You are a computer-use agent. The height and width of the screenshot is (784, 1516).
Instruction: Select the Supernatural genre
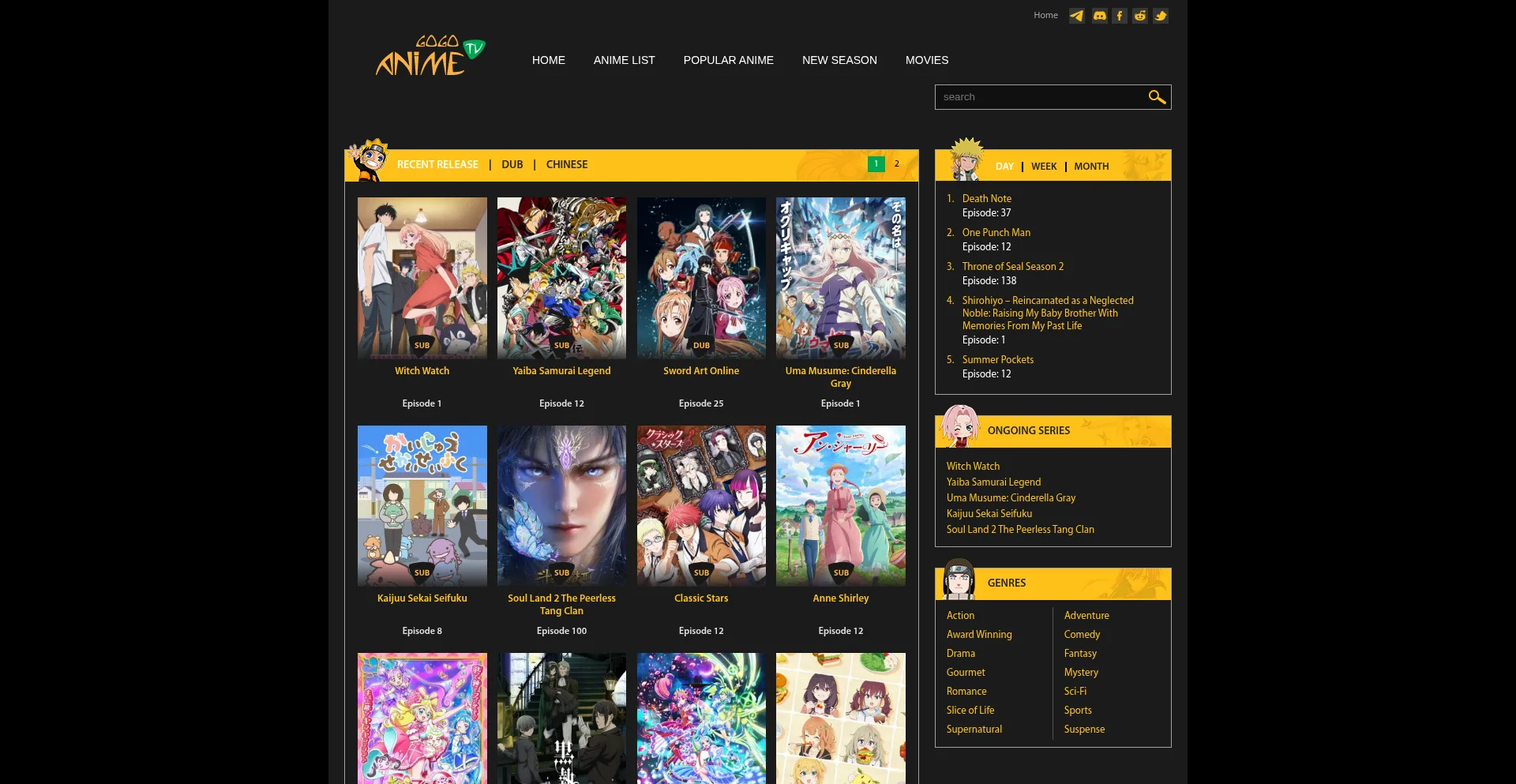tap(974, 730)
